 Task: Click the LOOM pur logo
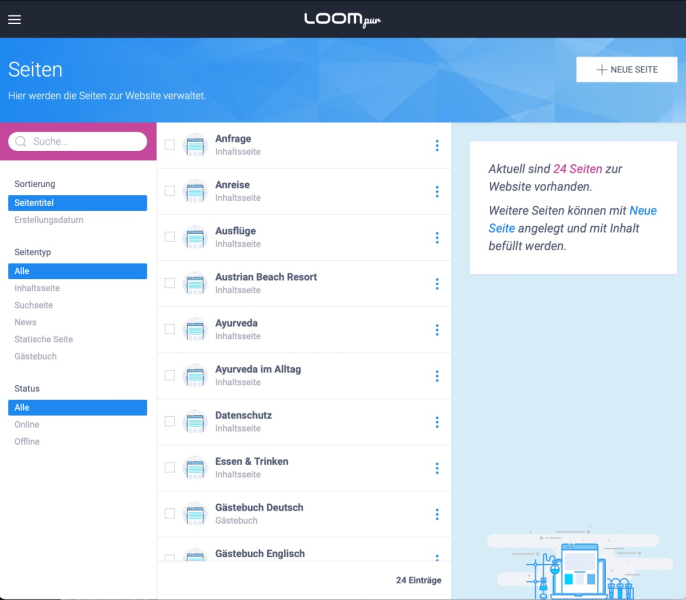tap(342, 19)
